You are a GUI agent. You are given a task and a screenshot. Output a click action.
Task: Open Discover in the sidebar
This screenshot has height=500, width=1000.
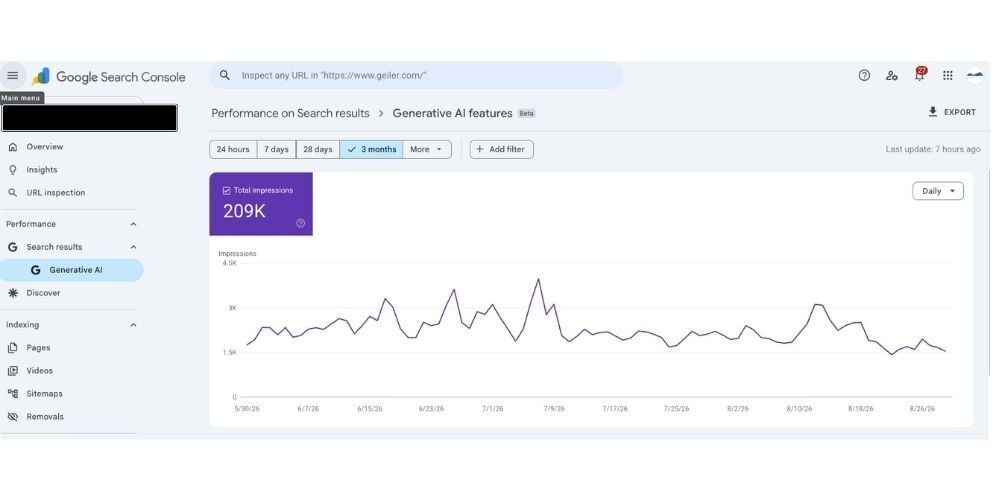43,293
